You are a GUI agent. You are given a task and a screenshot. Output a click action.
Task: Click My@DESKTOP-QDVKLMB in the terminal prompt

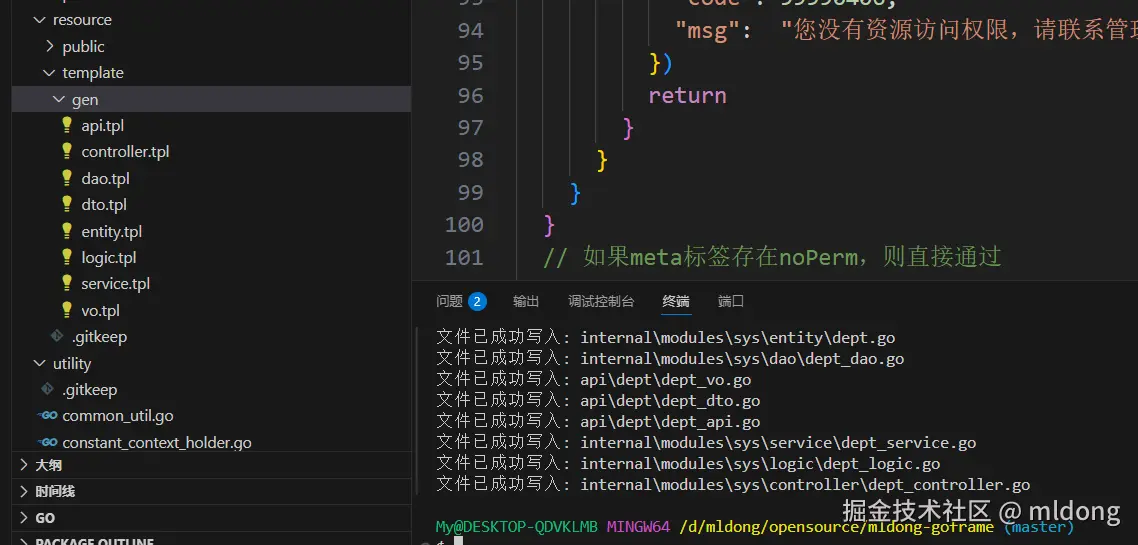pyautogui.click(x=517, y=526)
